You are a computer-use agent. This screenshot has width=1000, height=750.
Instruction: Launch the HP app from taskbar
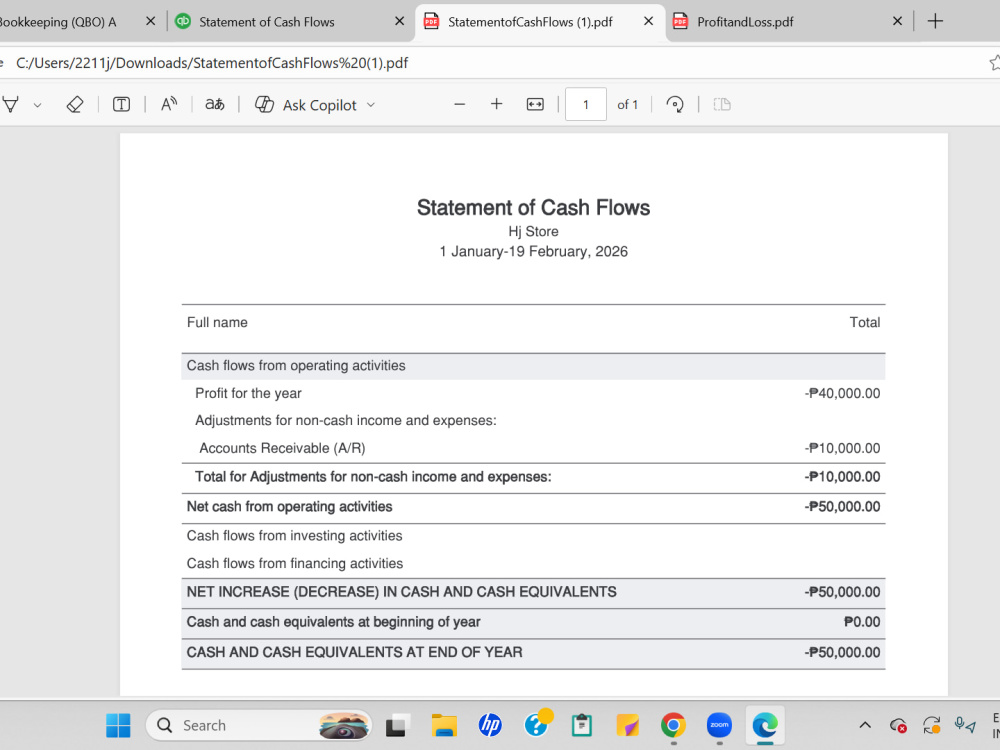[490, 725]
